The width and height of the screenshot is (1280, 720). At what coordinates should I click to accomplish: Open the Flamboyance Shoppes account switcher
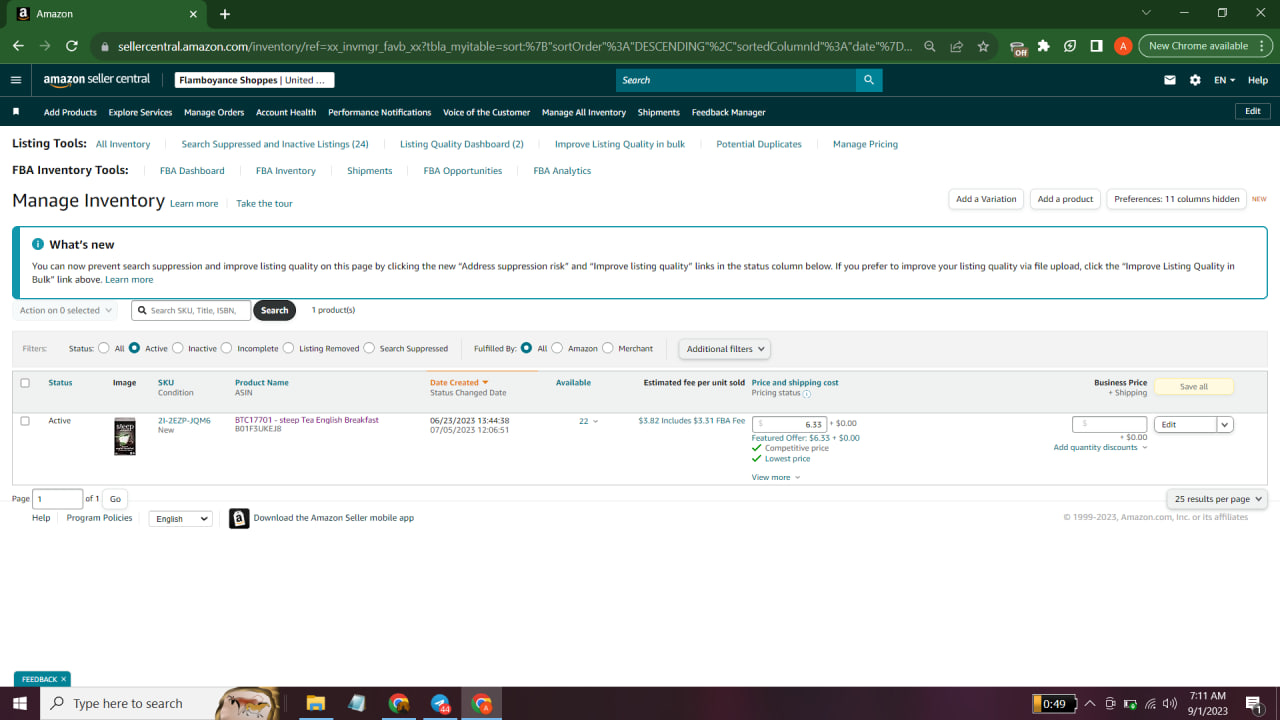tap(254, 80)
